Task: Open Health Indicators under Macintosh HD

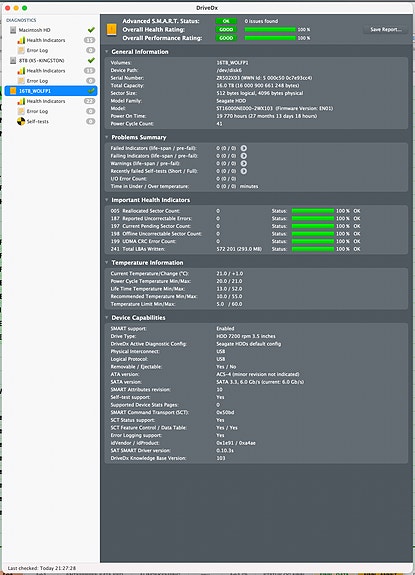Action: tap(46, 40)
